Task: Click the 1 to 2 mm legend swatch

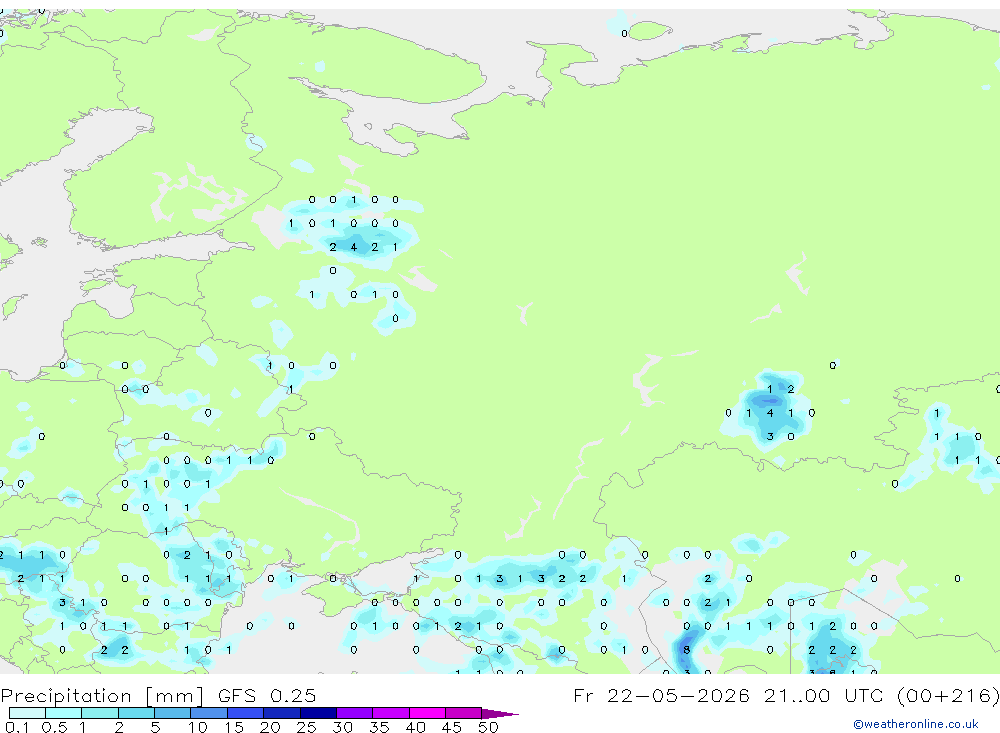Action: [99, 713]
